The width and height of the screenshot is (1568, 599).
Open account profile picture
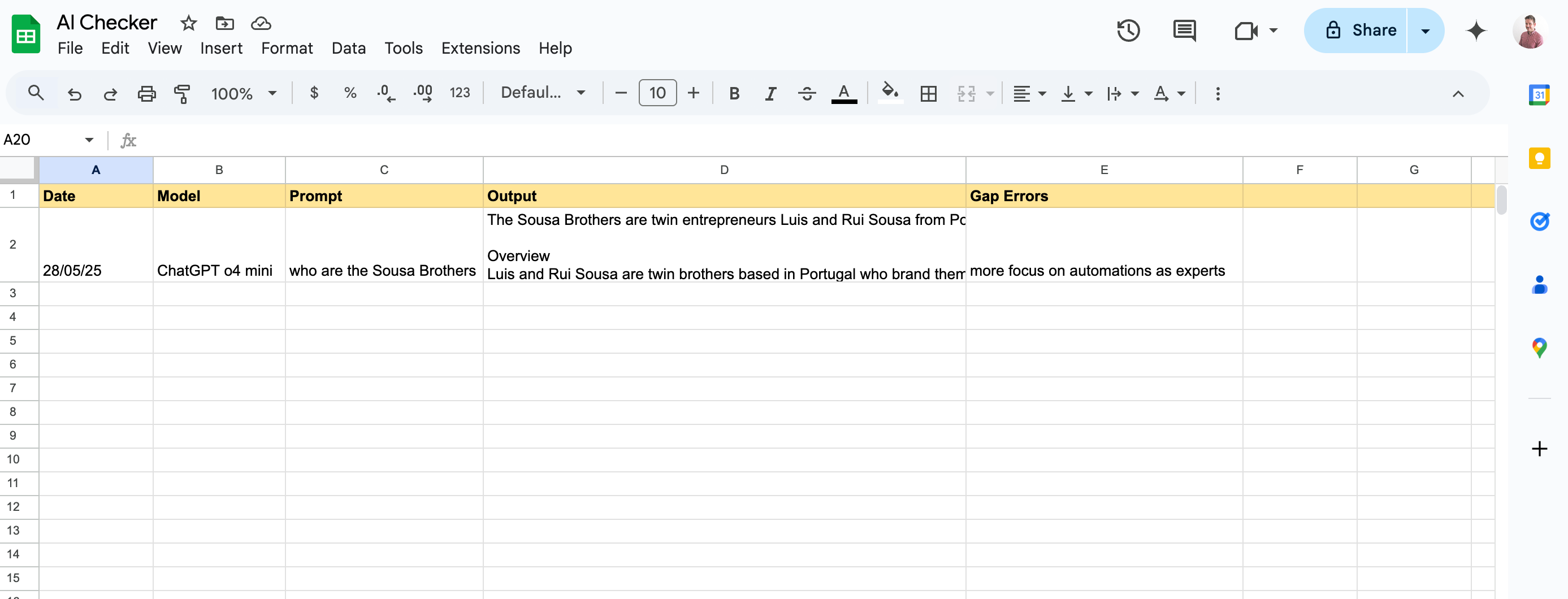point(1530,31)
